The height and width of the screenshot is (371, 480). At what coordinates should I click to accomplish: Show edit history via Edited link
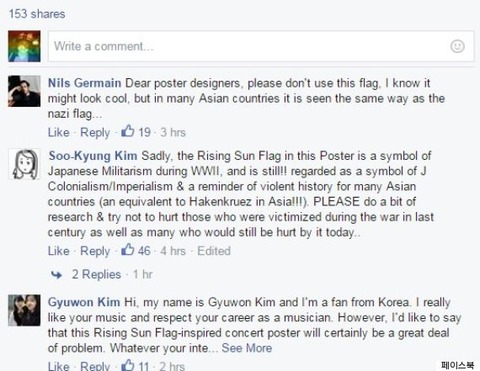pos(214,251)
